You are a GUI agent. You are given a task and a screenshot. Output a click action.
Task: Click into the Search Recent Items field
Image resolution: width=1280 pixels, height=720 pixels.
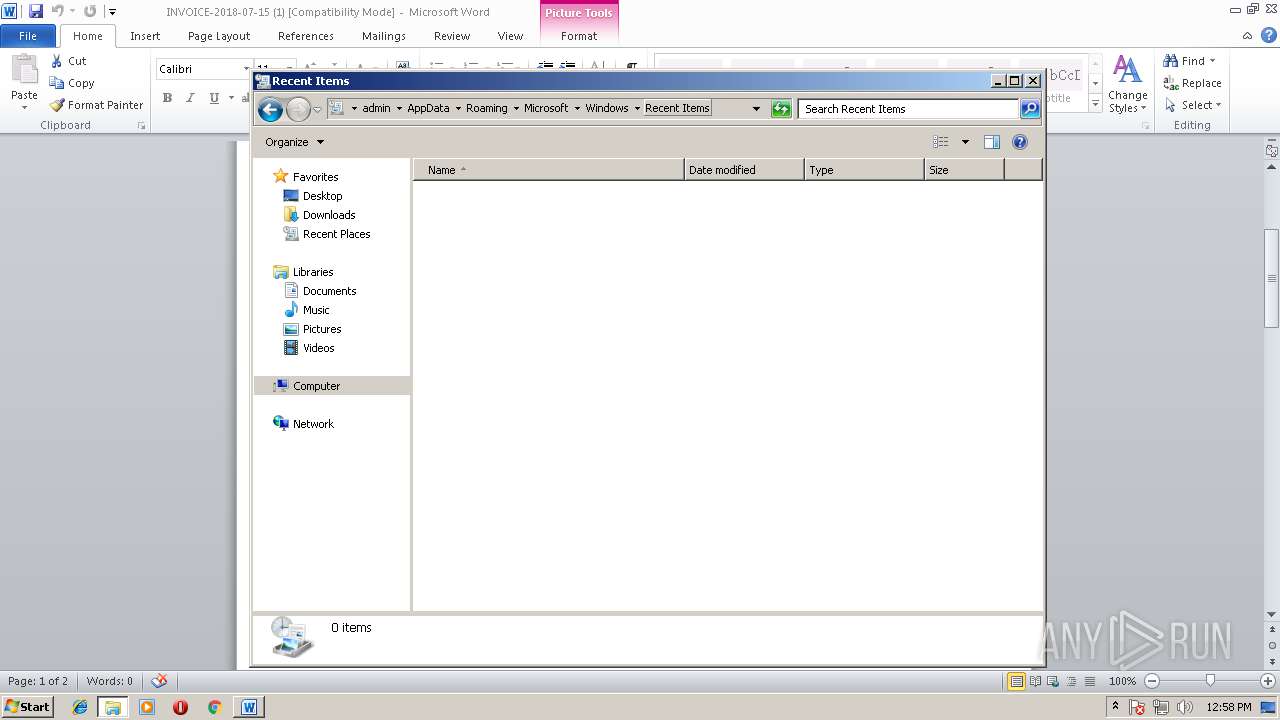908,109
